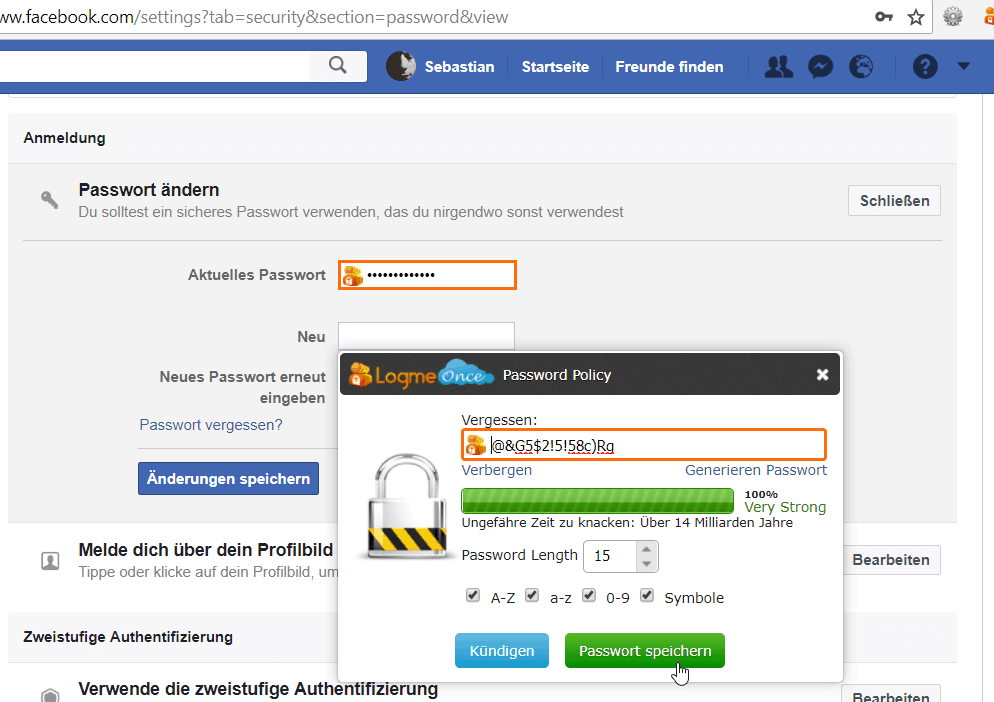This screenshot has width=994, height=702.
Task: Toggle the A-Z uppercase checkbox
Action: point(472,595)
